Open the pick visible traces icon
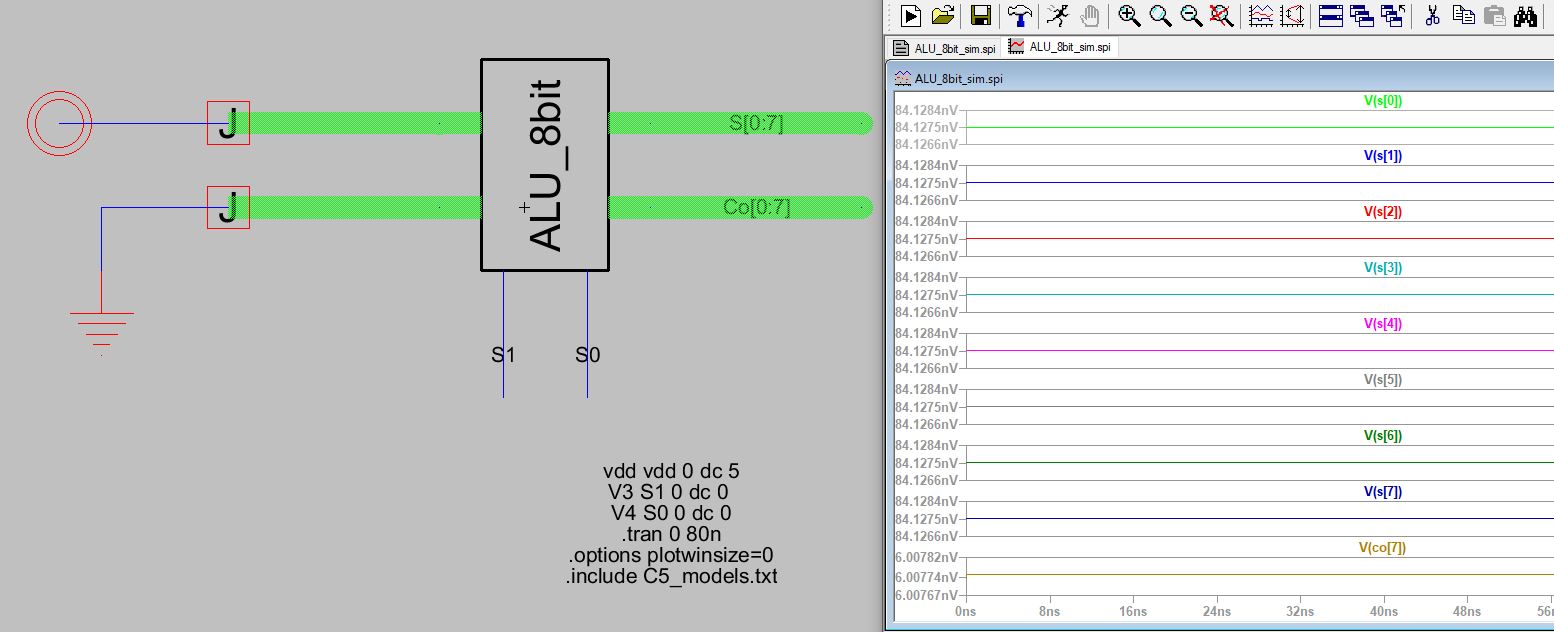 coord(1261,15)
